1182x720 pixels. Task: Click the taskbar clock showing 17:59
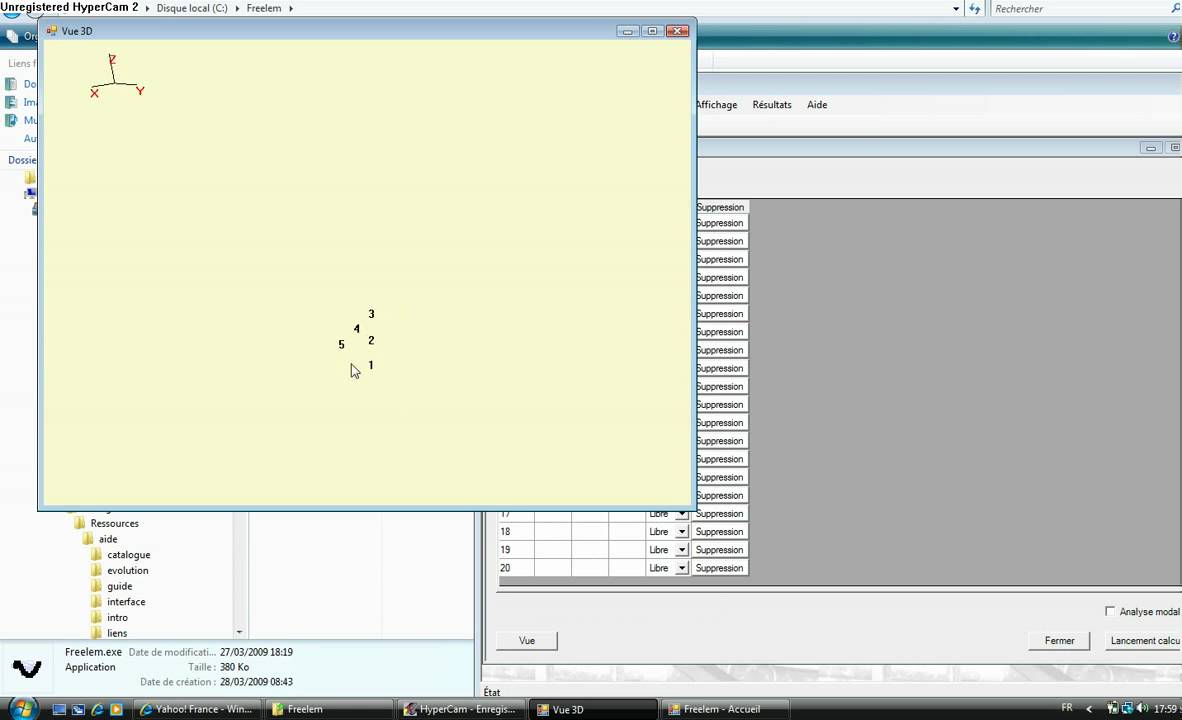1165,709
